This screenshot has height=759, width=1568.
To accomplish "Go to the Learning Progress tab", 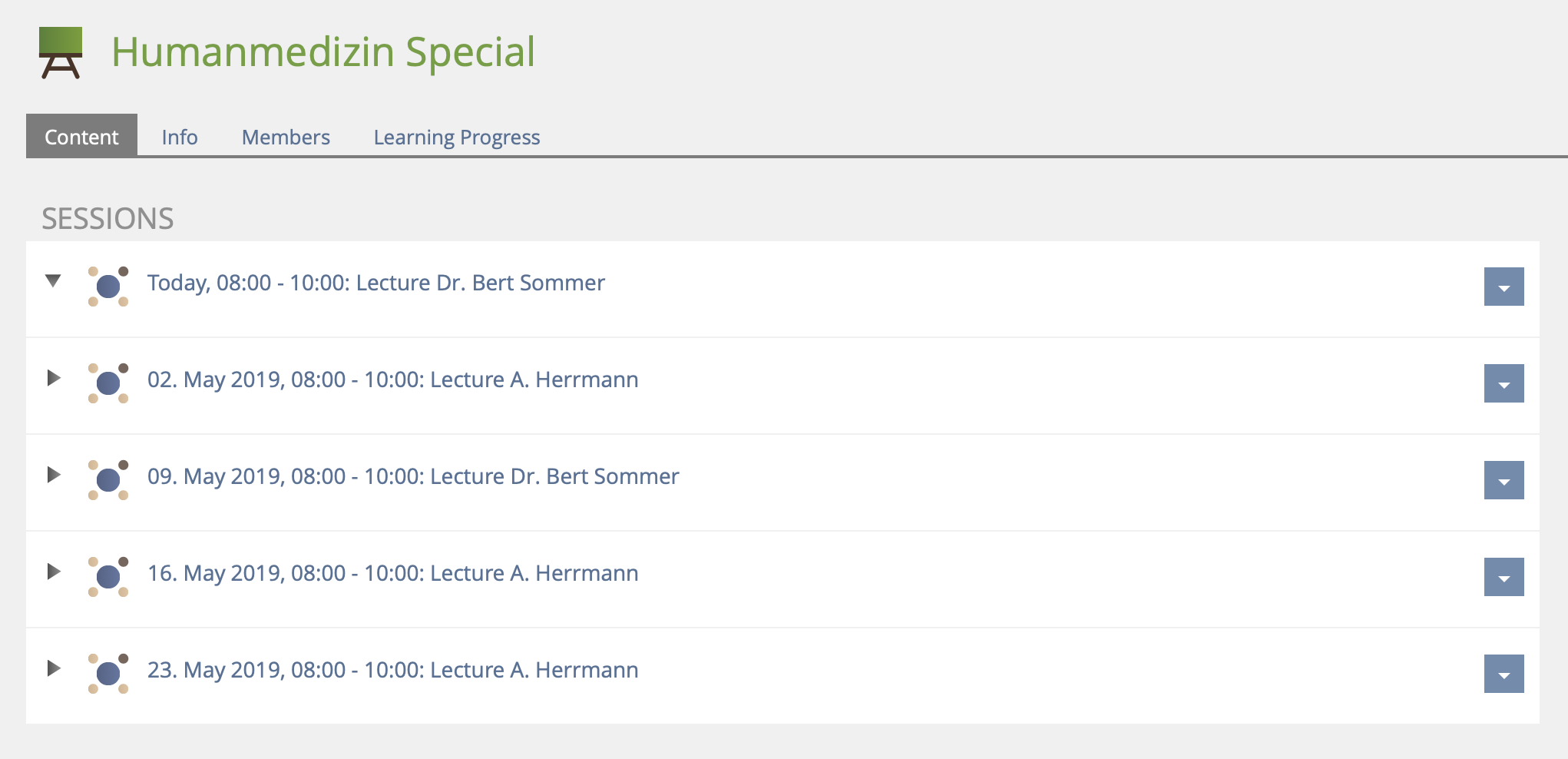I will 457,138.
